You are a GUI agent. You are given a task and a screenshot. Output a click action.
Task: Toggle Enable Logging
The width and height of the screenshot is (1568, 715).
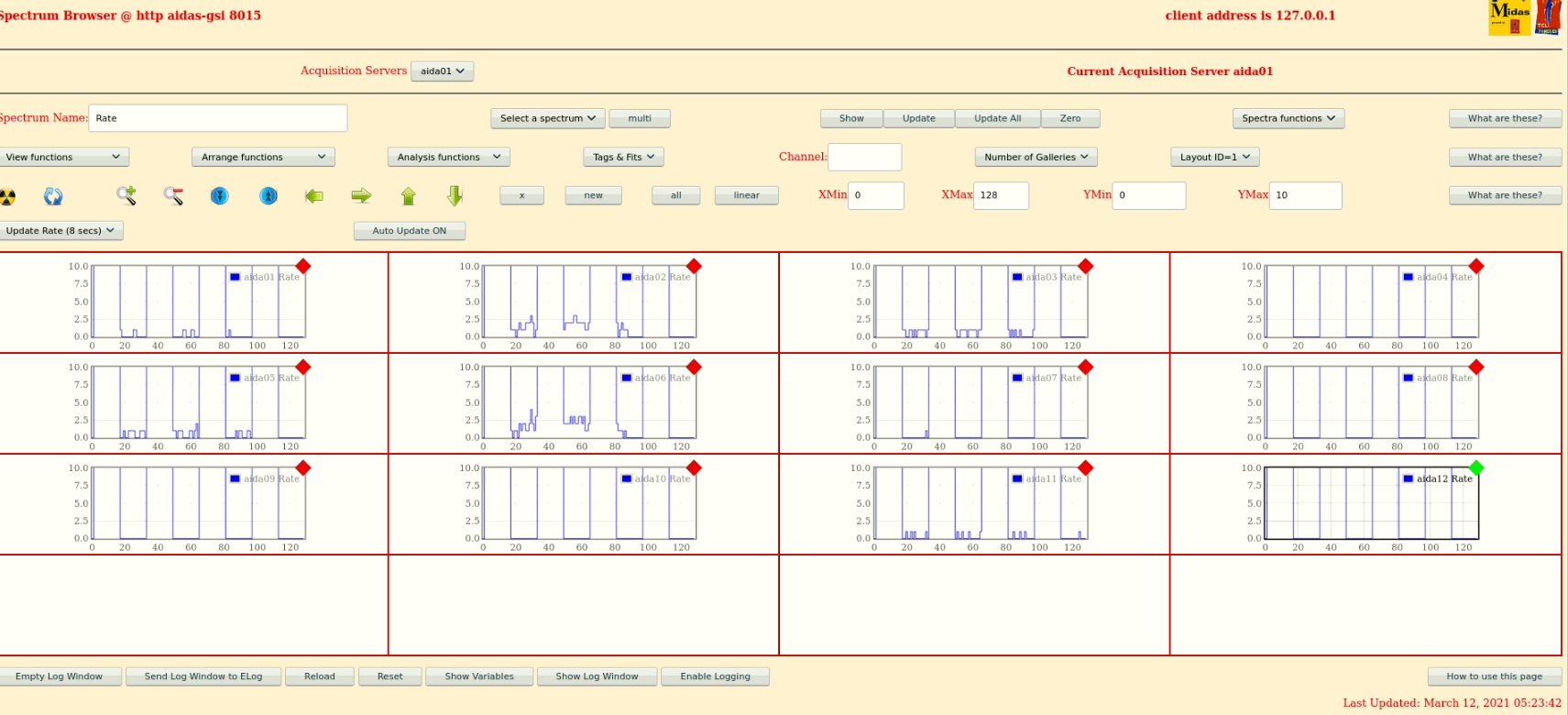click(715, 676)
